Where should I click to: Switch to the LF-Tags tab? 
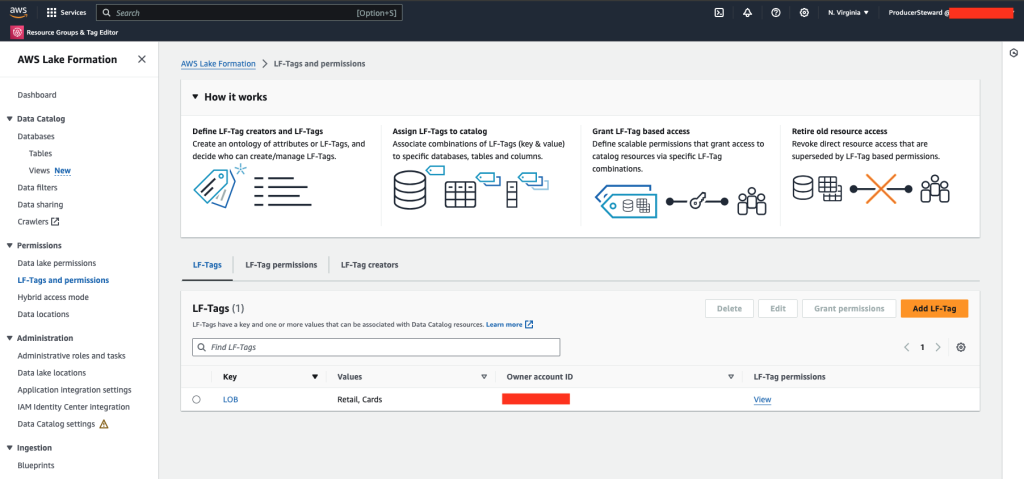click(x=207, y=265)
